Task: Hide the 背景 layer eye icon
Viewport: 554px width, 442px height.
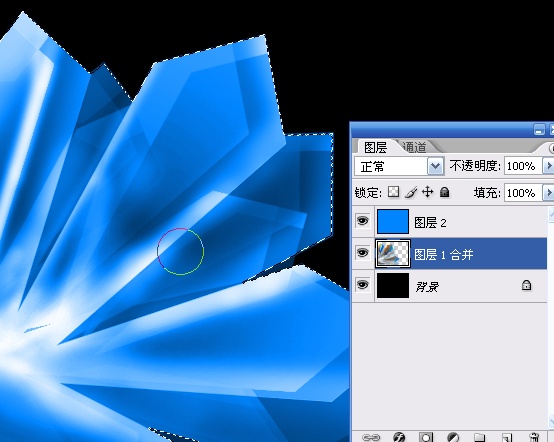Action: (x=363, y=285)
